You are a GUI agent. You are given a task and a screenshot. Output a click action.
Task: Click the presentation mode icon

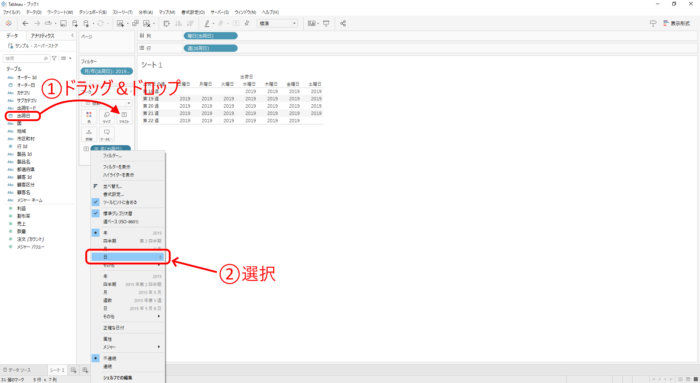coord(326,23)
